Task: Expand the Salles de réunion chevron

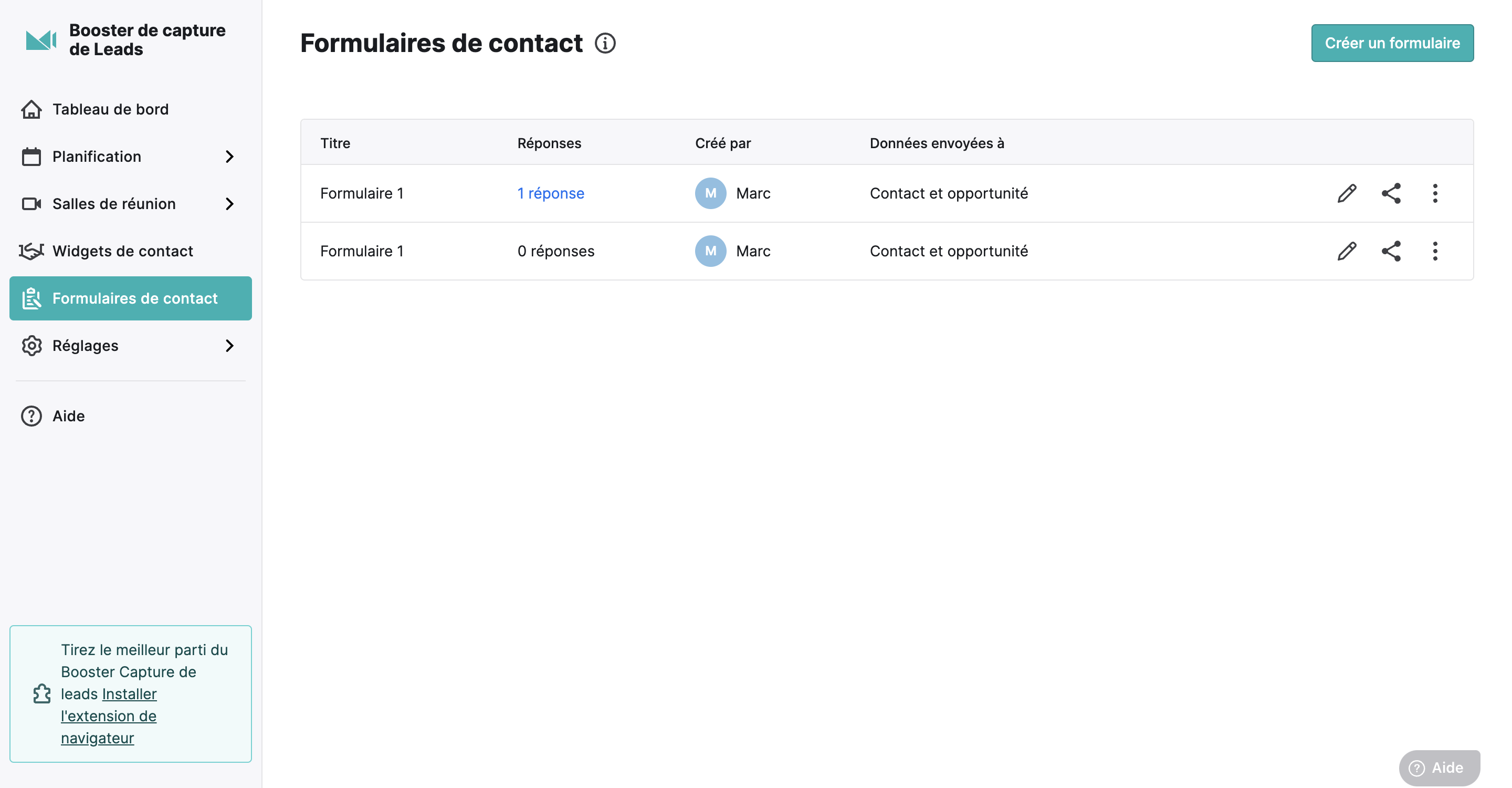Action: pyautogui.click(x=229, y=204)
